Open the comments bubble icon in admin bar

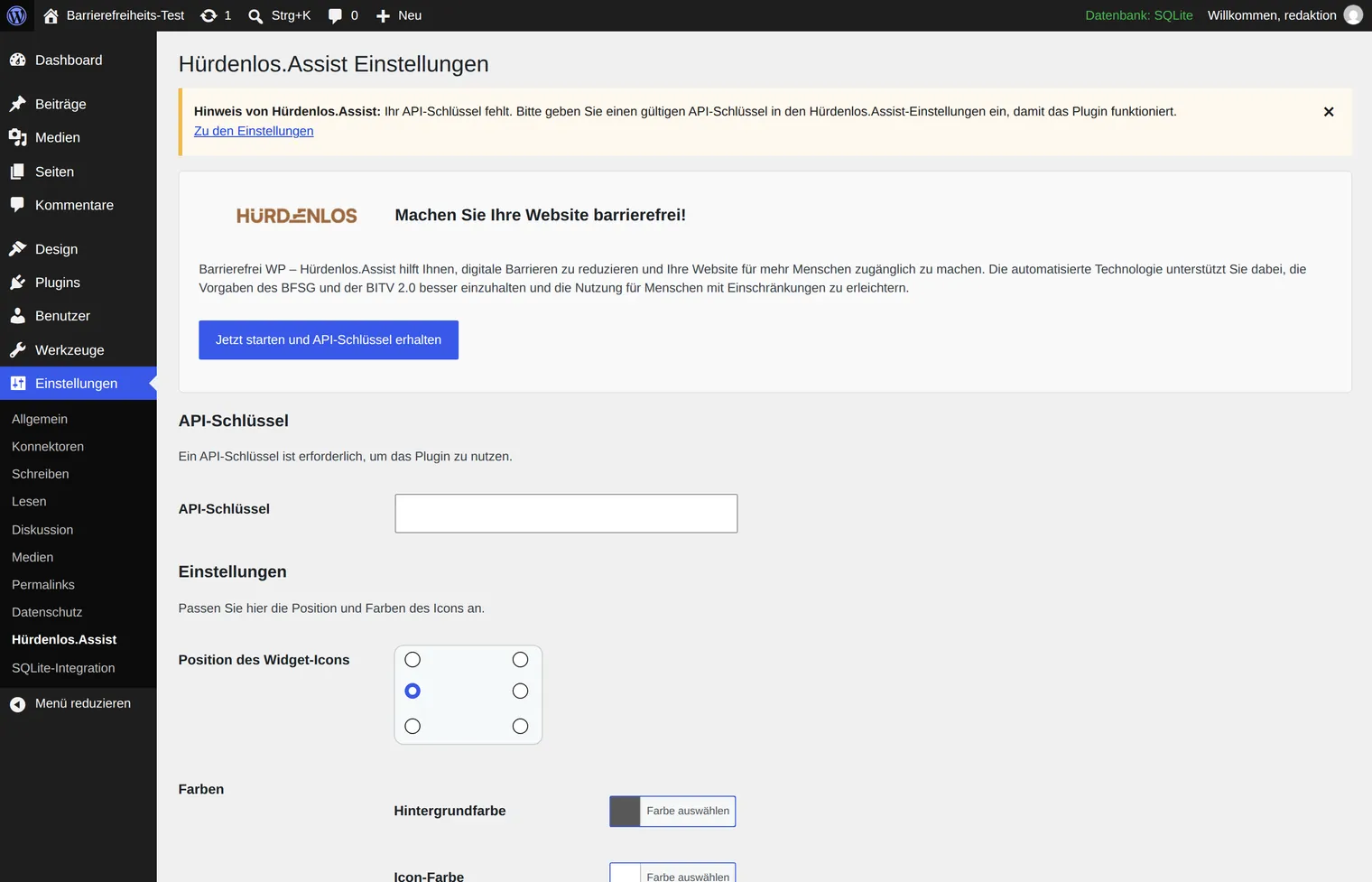tap(335, 15)
